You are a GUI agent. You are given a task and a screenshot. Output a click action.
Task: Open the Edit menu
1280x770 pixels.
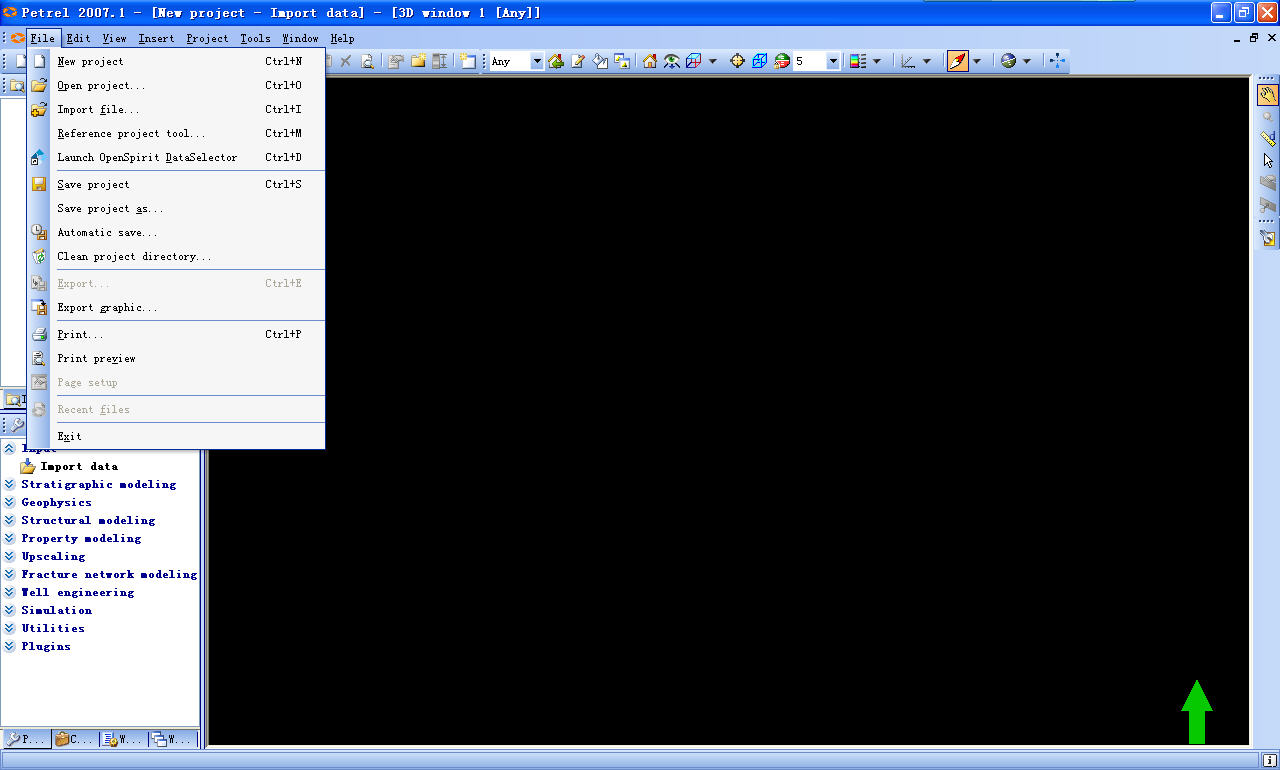[x=78, y=38]
